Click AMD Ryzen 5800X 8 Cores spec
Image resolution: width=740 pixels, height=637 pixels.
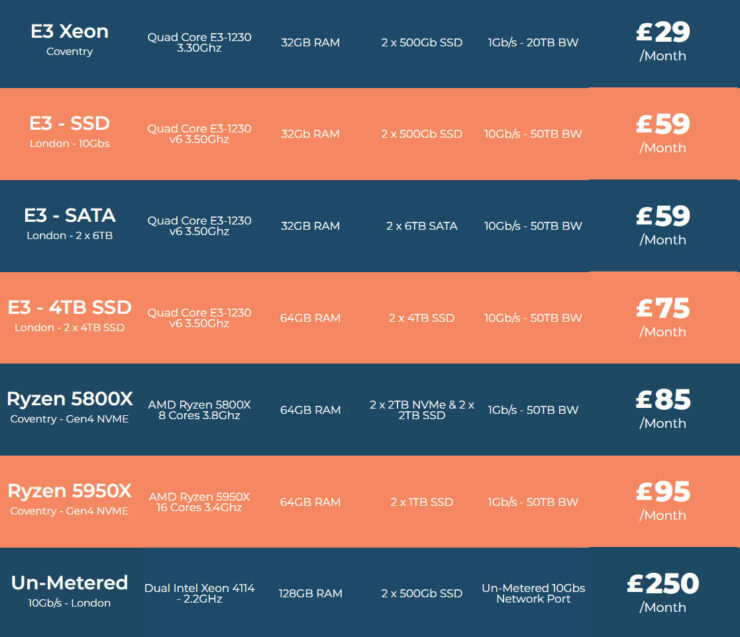(199, 410)
